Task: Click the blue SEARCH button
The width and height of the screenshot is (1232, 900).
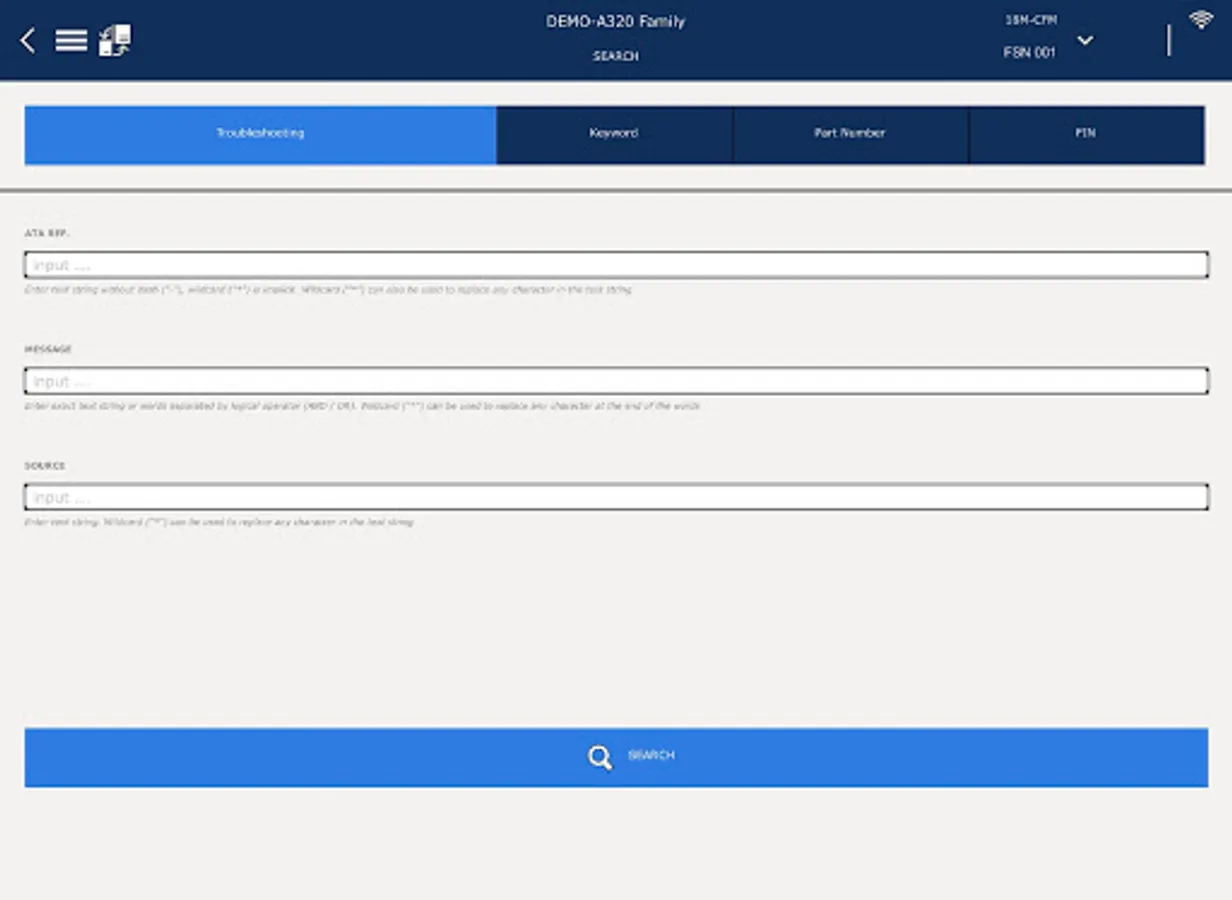Action: pos(616,757)
